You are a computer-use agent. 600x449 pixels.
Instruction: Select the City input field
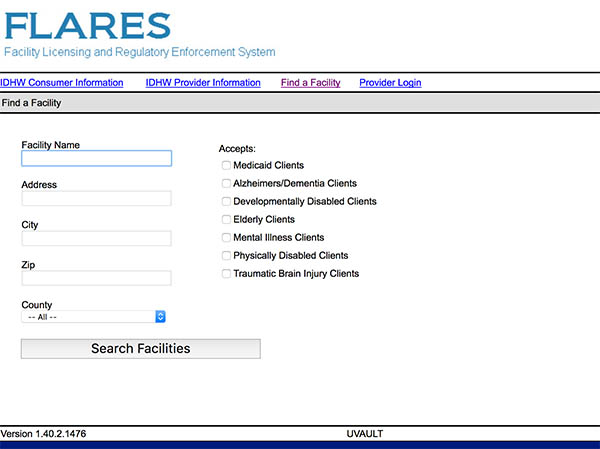click(96, 238)
